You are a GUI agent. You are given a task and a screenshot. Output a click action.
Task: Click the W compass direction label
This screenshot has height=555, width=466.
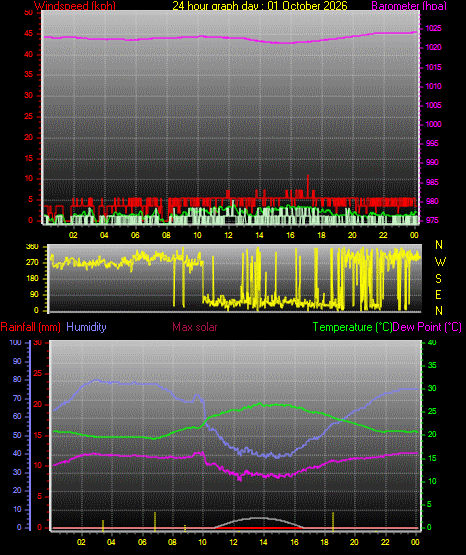click(x=440, y=262)
